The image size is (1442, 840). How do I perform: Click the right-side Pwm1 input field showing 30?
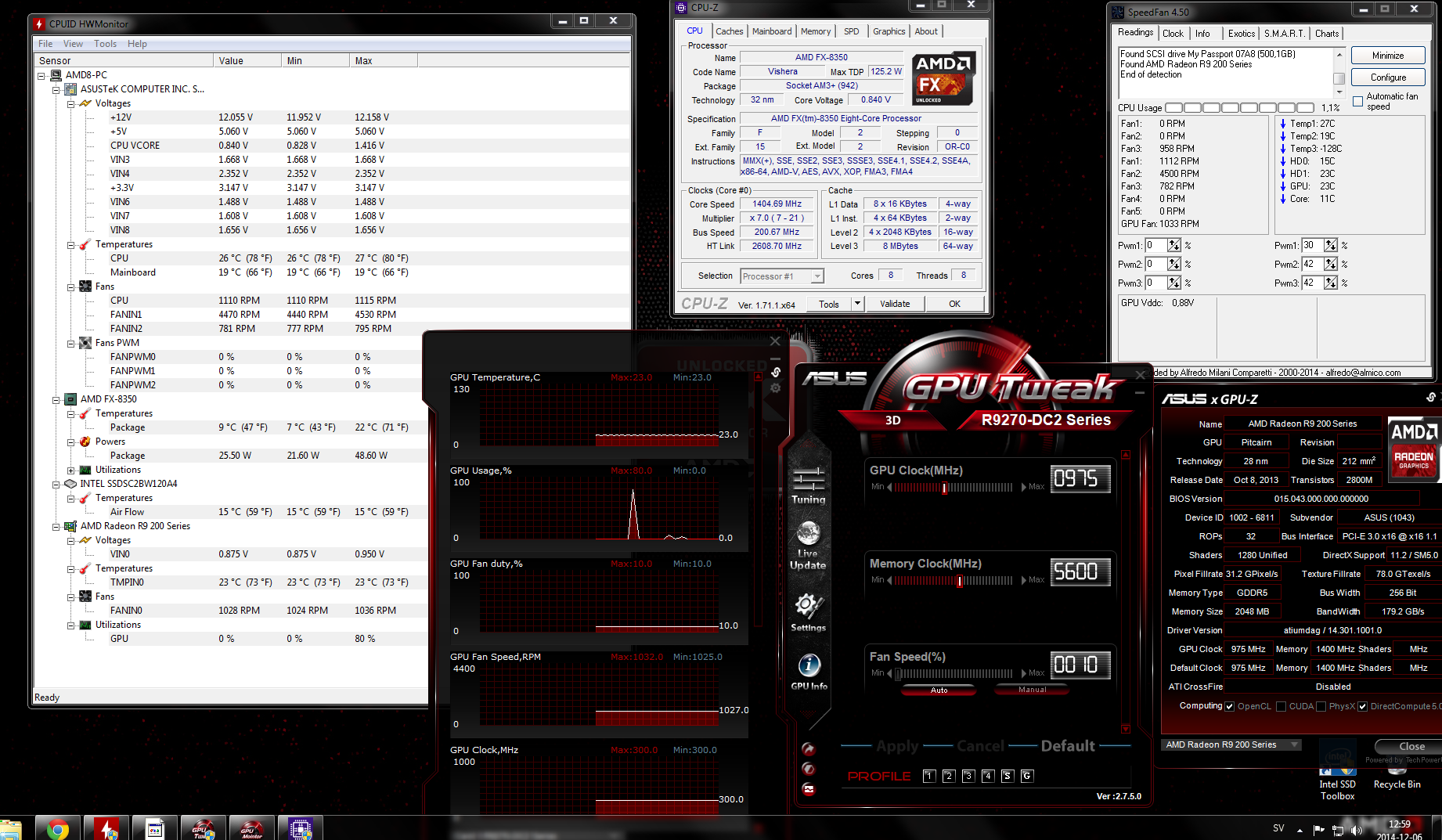[x=1311, y=245]
